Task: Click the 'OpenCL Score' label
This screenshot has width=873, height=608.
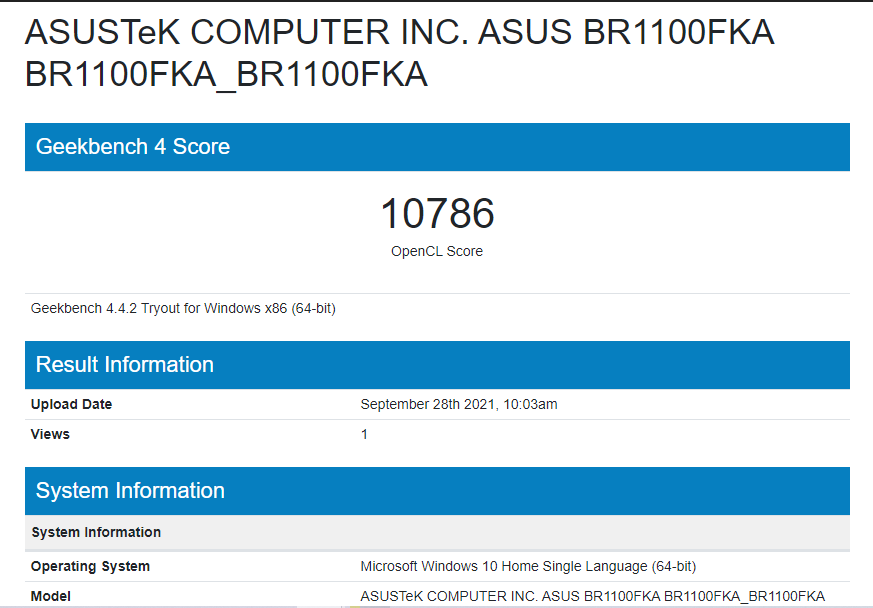Action: click(x=437, y=252)
